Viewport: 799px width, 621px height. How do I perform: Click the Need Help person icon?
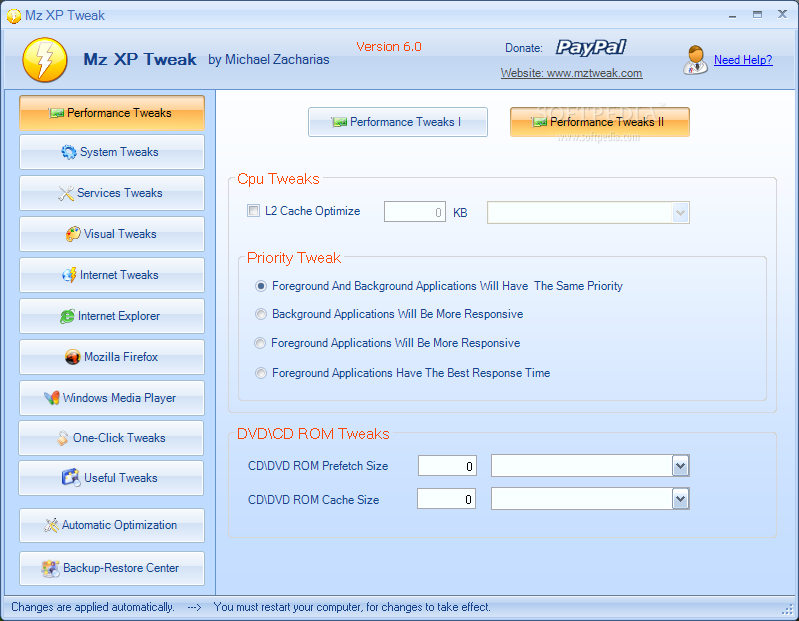(x=695, y=60)
